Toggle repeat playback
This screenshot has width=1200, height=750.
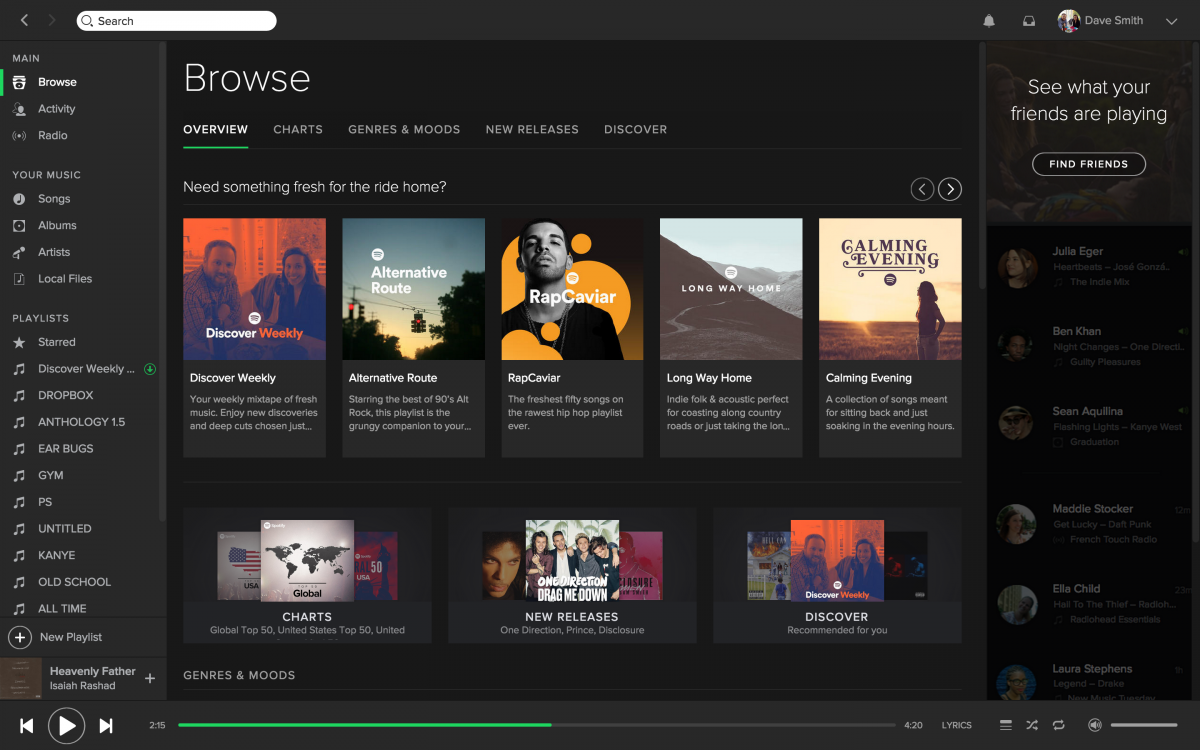pyautogui.click(x=1058, y=725)
